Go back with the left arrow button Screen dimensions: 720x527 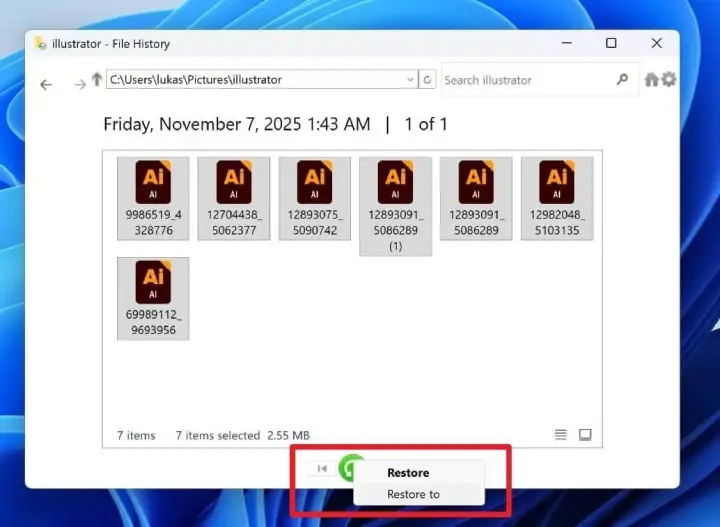pyautogui.click(x=46, y=84)
